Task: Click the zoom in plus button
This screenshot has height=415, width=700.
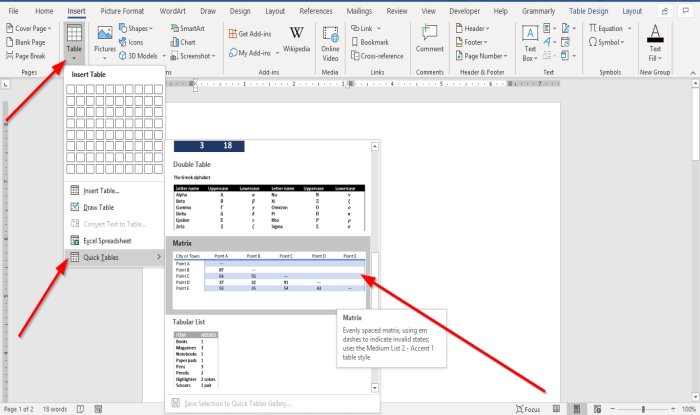Action: [x=673, y=409]
